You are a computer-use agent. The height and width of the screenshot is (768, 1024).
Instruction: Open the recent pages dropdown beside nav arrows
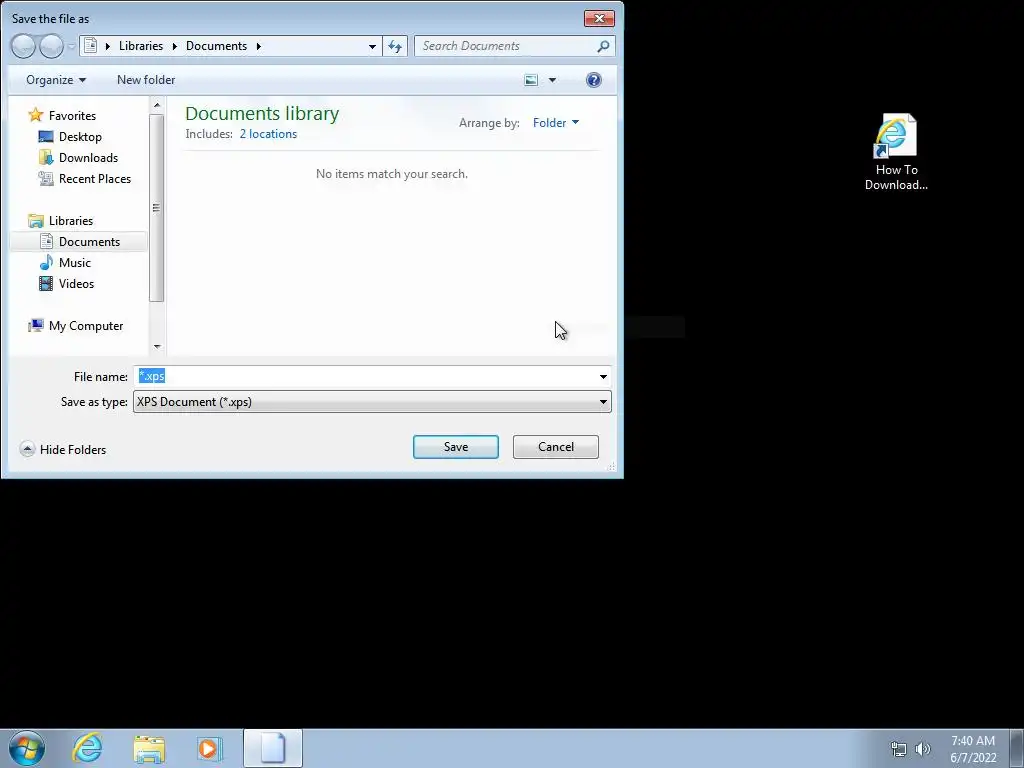[71, 46]
